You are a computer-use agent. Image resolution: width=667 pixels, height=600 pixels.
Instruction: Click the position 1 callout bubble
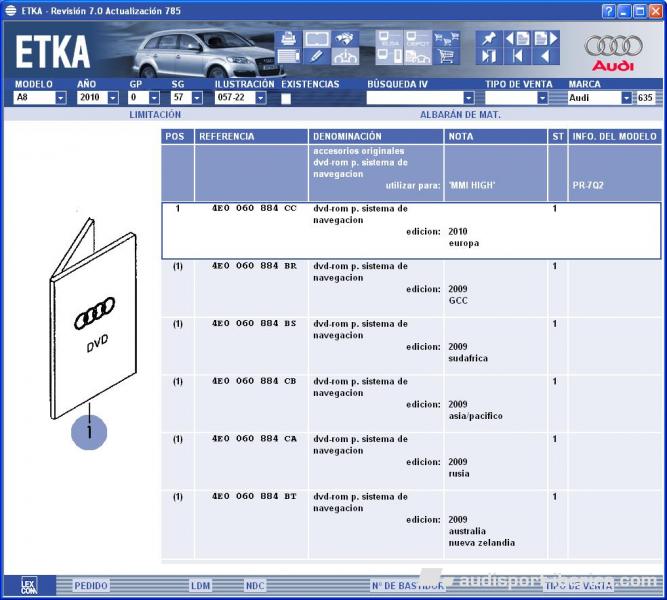click(89, 432)
